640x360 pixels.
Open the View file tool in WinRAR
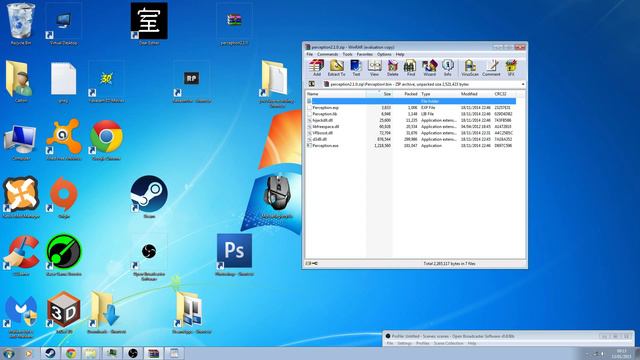click(x=374, y=68)
